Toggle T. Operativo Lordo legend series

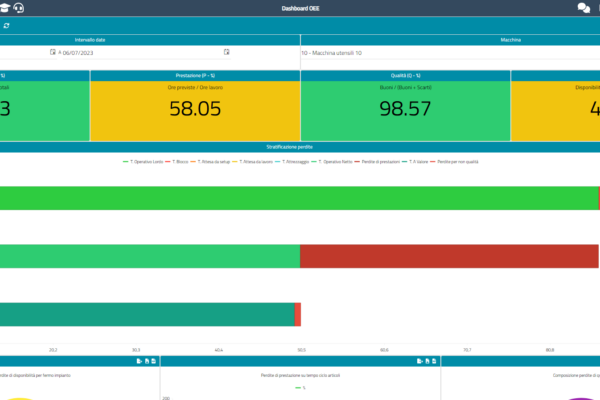pyautogui.click(x=139, y=161)
